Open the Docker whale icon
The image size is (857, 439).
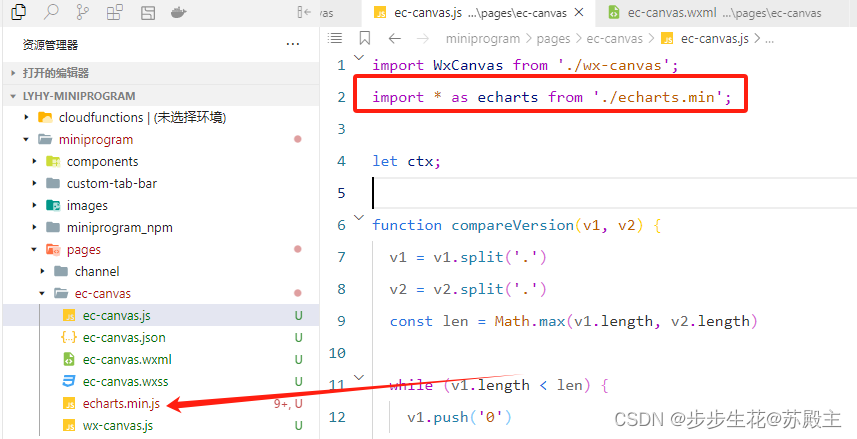tap(179, 12)
